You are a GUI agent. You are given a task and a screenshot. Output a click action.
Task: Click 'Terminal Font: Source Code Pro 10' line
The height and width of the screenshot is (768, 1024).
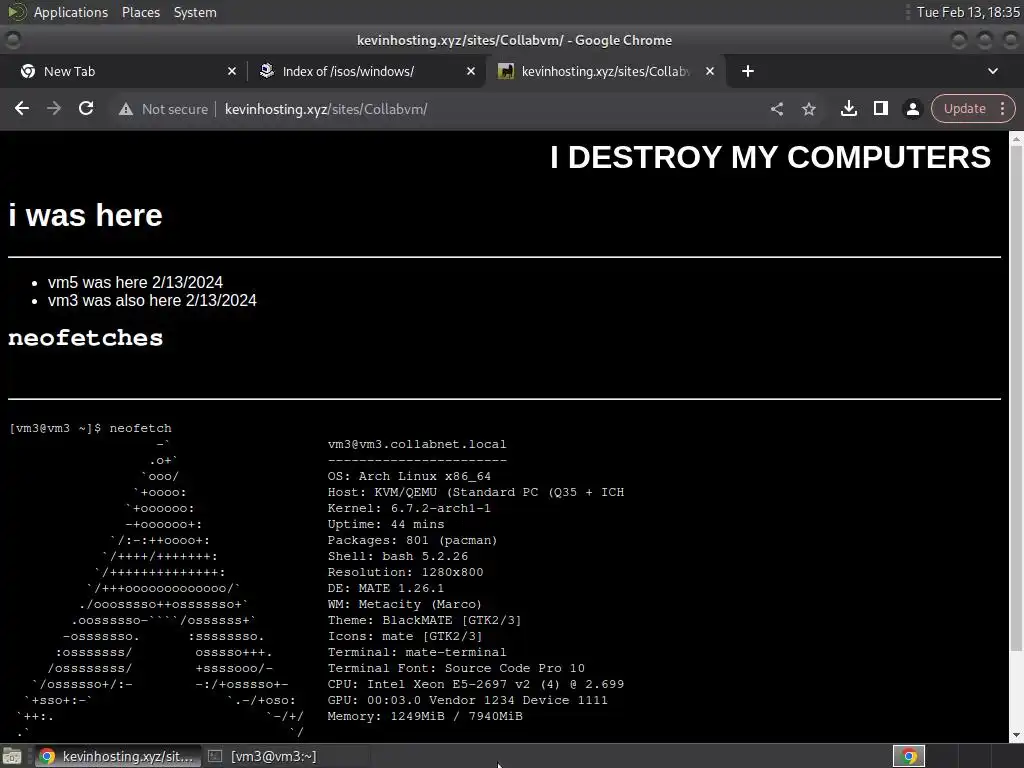(456, 668)
